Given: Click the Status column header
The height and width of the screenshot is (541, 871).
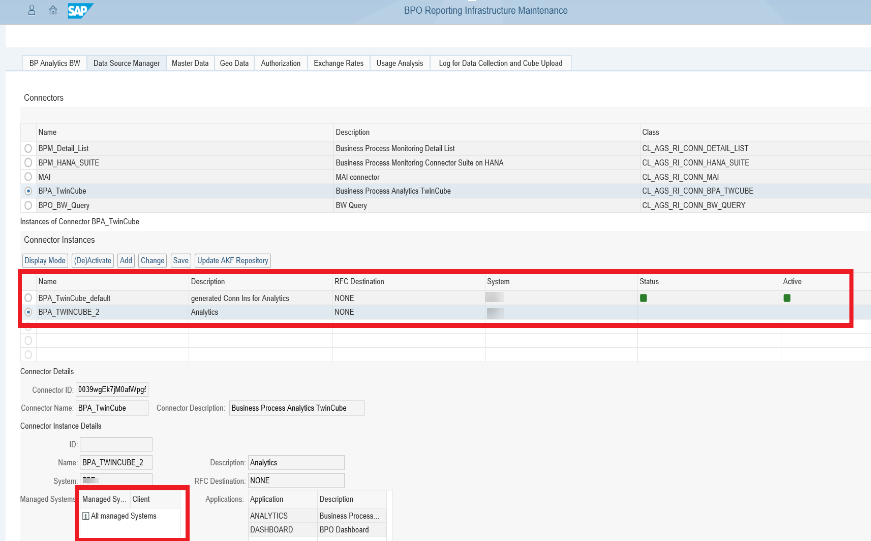Looking at the screenshot, I should click(709, 281).
